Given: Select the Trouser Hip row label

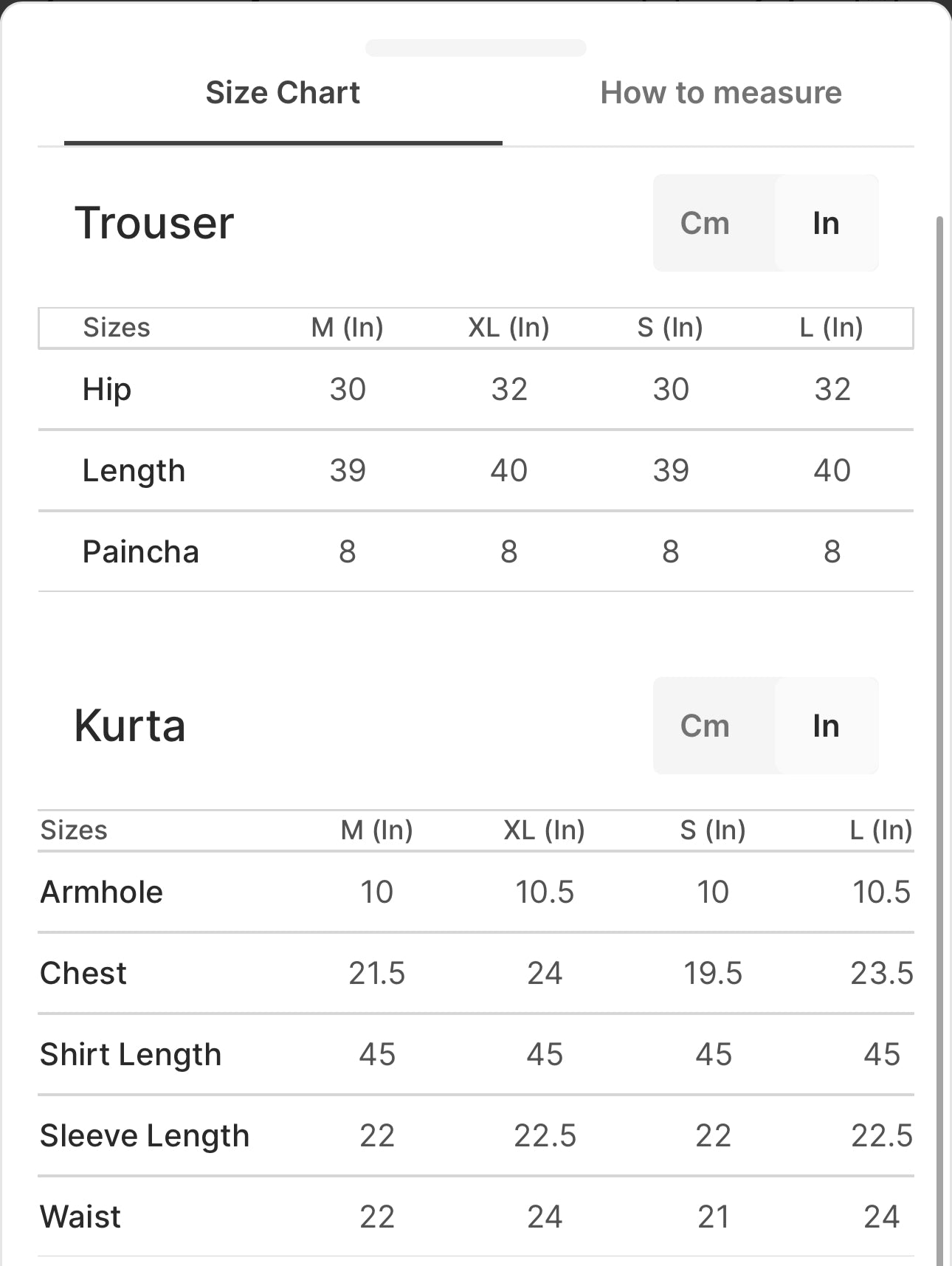Looking at the screenshot, I should click(x=107, y=390).
